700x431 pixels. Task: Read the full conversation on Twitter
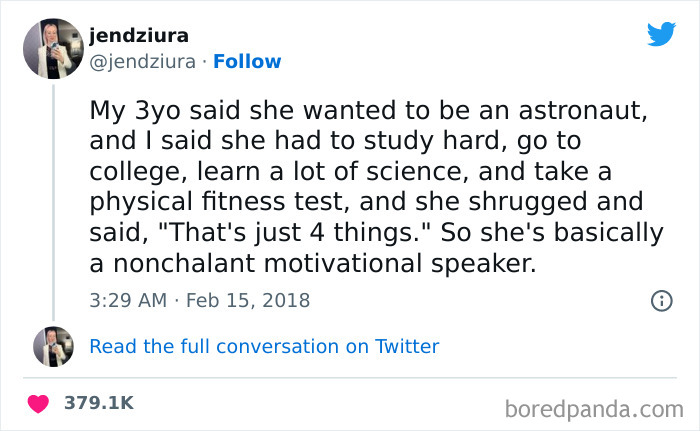264,347
